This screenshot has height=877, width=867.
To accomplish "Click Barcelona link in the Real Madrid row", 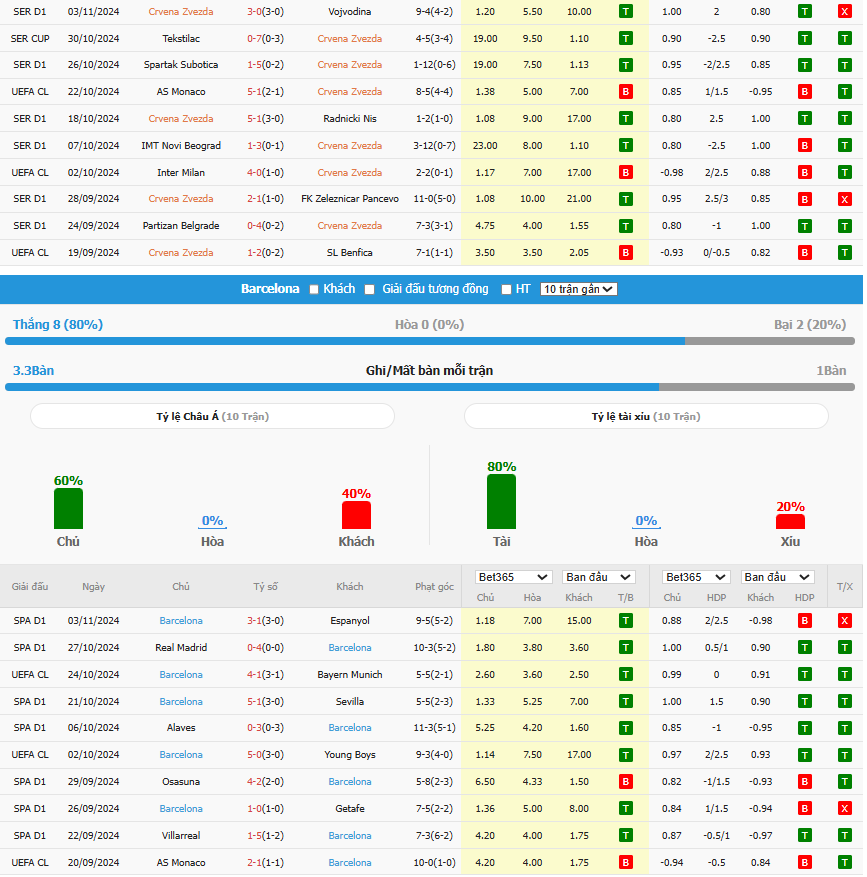I will pyautogui.click(x=350, y=648).
